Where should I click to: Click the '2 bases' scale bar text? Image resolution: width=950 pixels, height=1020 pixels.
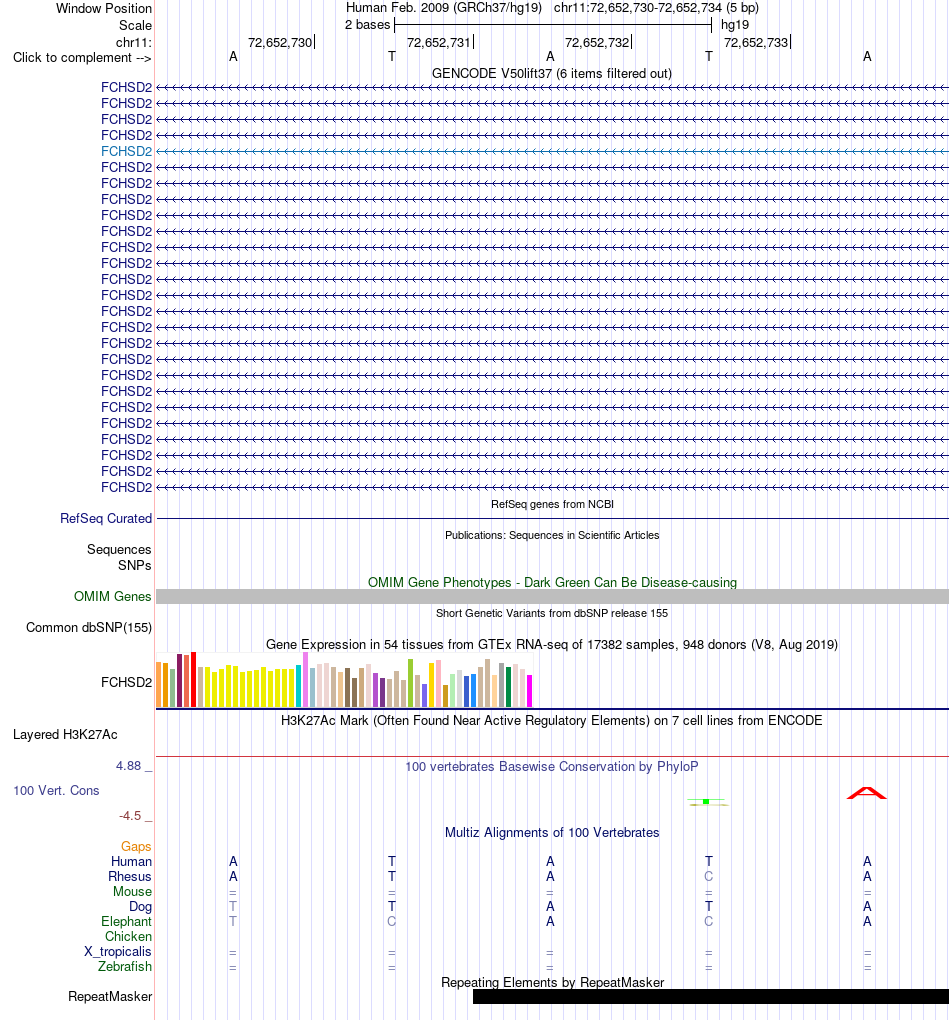click(x=368, y=25)
